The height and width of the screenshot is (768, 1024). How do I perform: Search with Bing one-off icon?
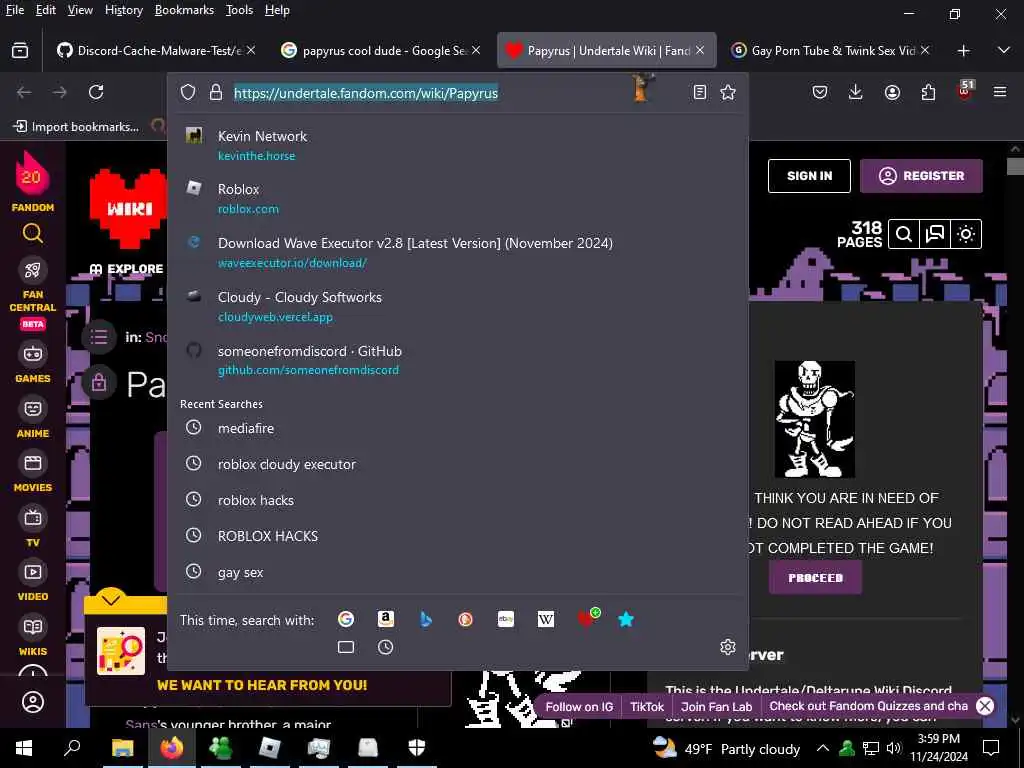[426, 619]
